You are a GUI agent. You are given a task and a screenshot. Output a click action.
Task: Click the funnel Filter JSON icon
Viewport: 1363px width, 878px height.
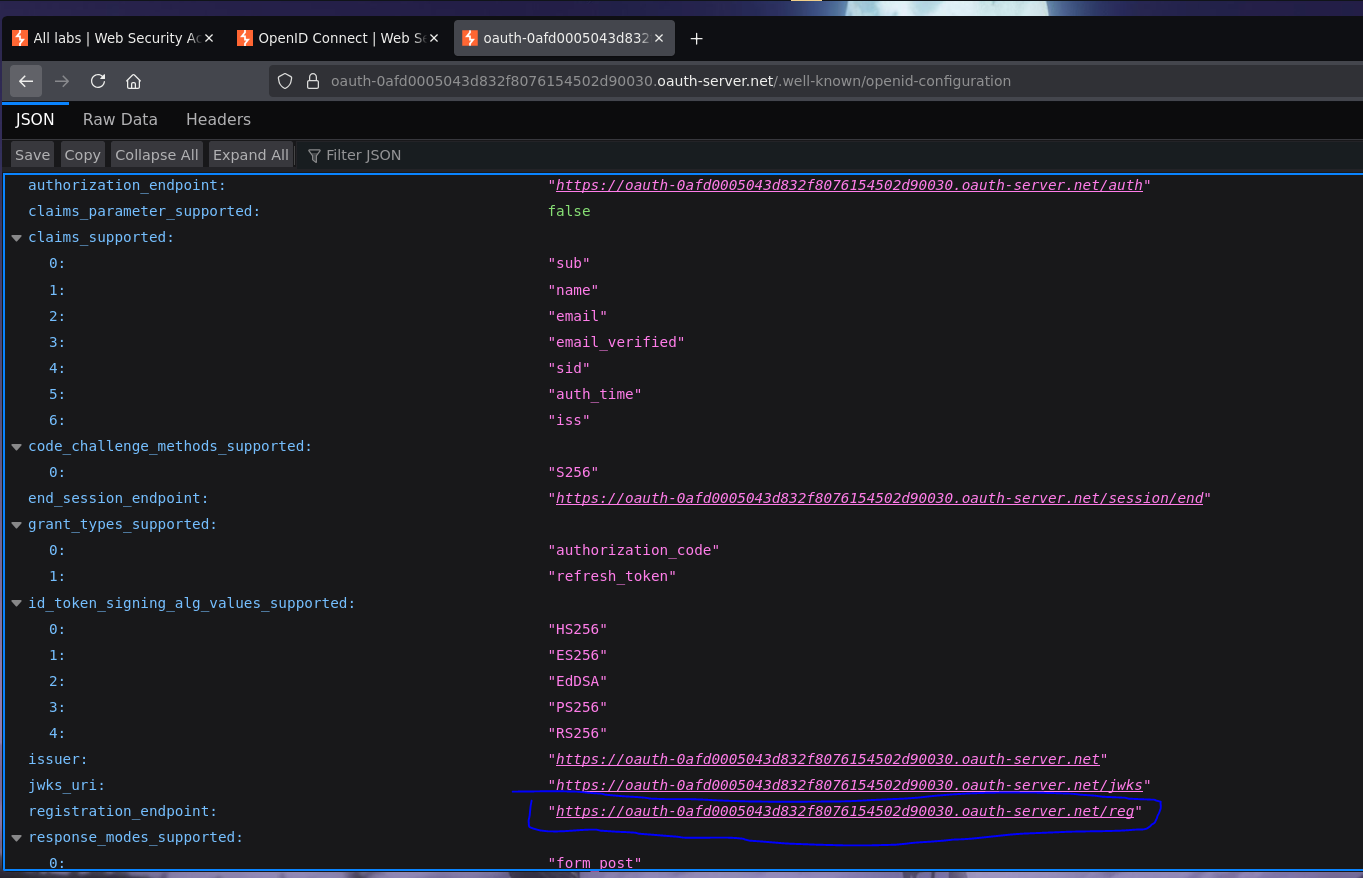click(314, 155)
